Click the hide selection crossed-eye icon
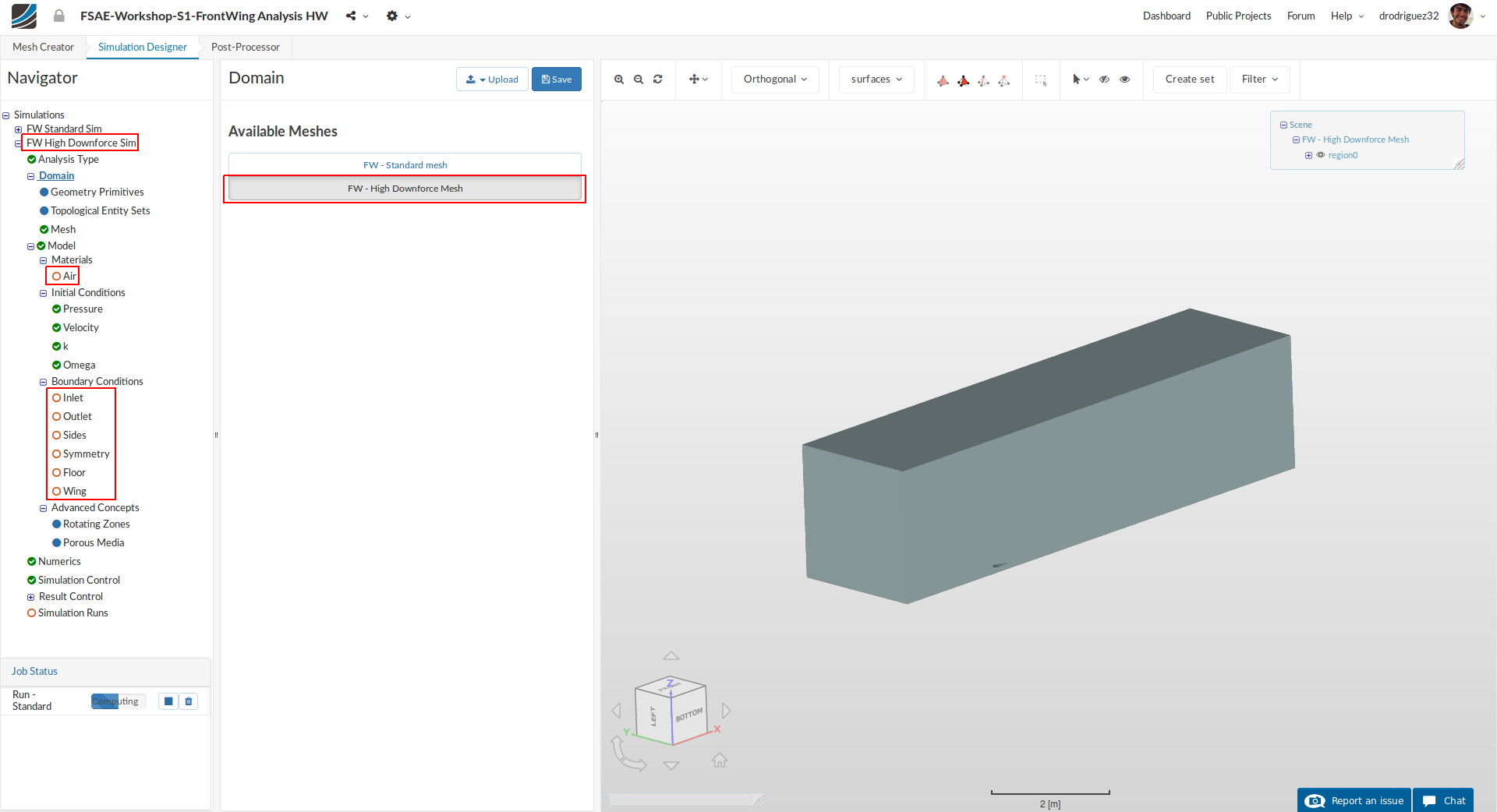 (x=1105, y=79)
